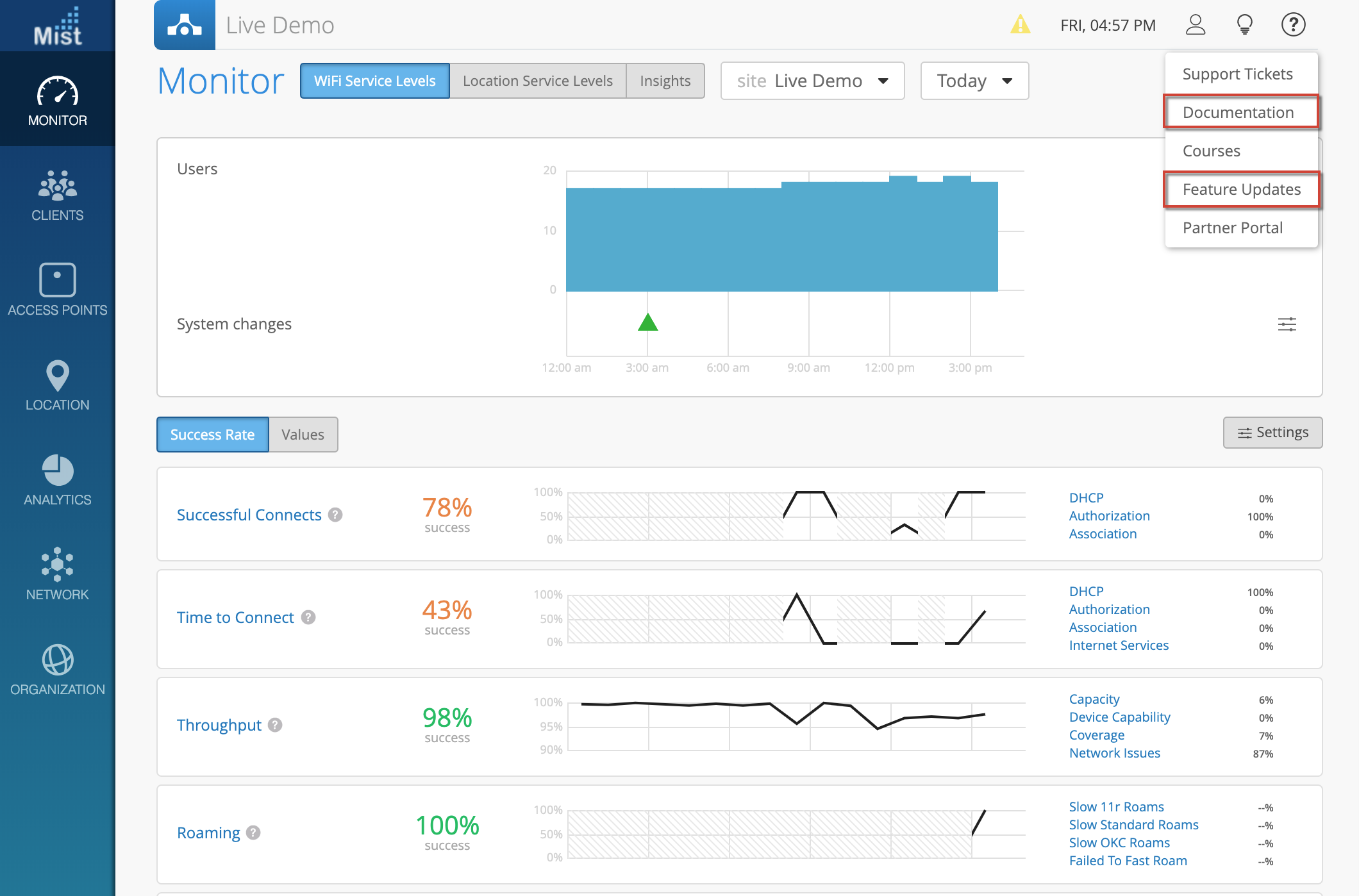Open chart filter sliders icon beside System changes
1359x896 pixels.
click(1287, 324)
